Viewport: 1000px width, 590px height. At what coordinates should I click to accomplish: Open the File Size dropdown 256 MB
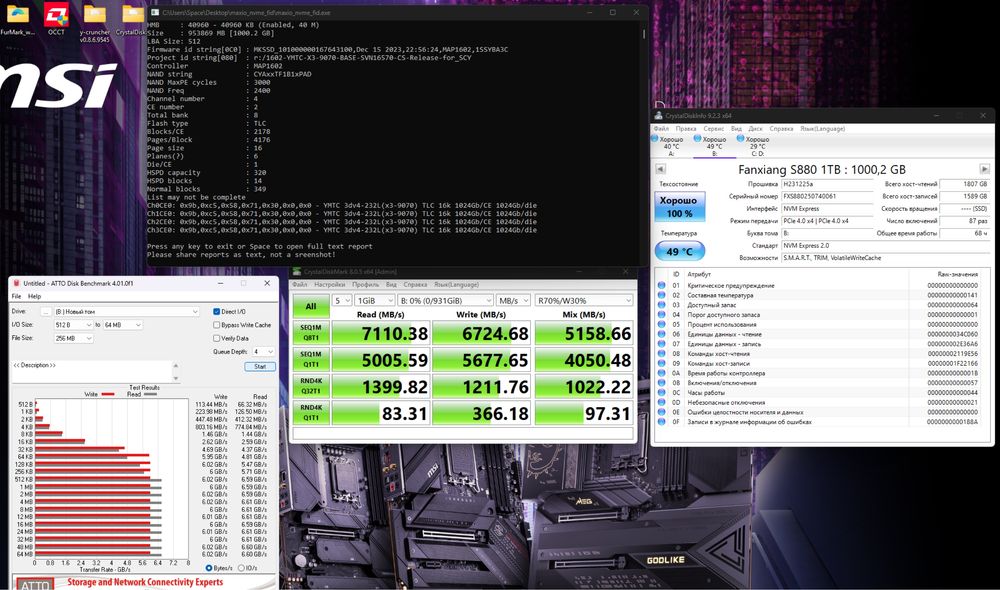pos(73,339)
